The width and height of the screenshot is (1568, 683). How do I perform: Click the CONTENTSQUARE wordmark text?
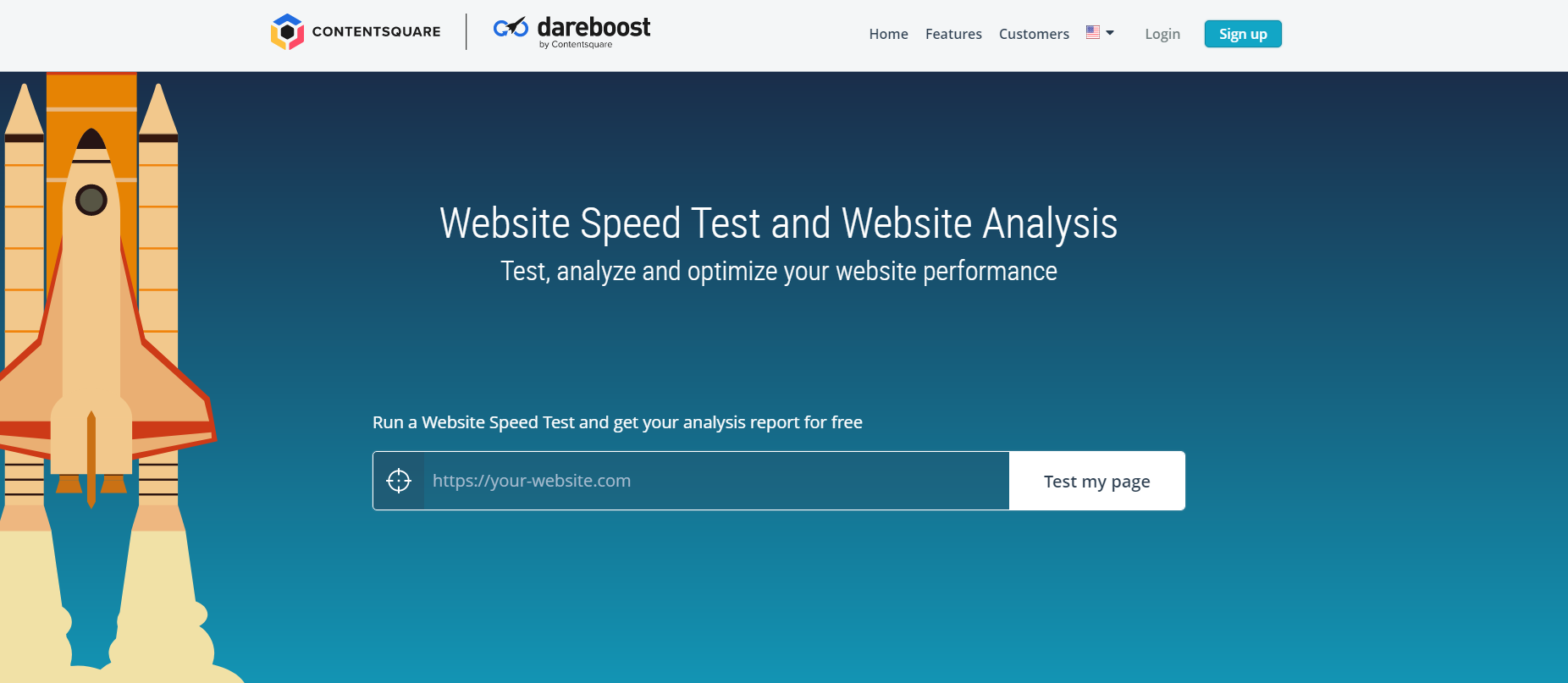click(x=376, y=32)
